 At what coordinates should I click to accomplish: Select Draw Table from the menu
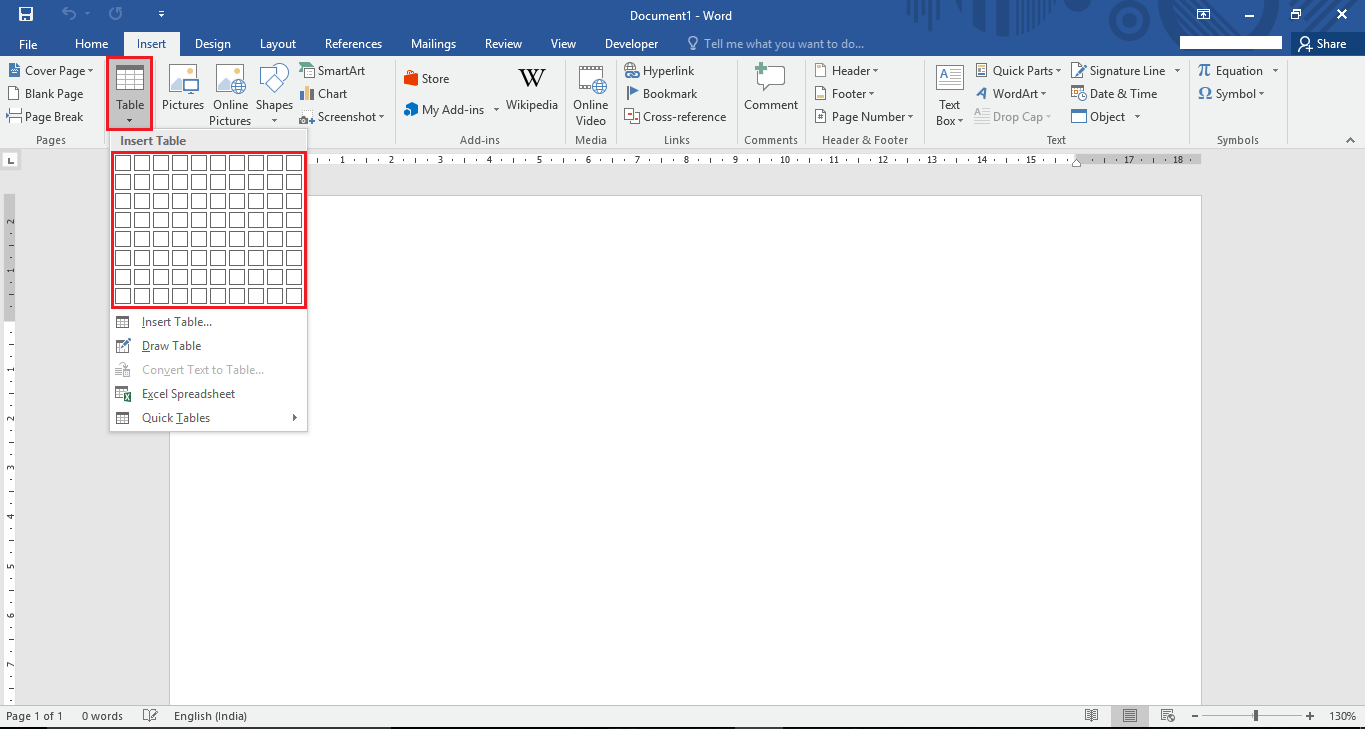pyautogui.click(x=208, y=346)
